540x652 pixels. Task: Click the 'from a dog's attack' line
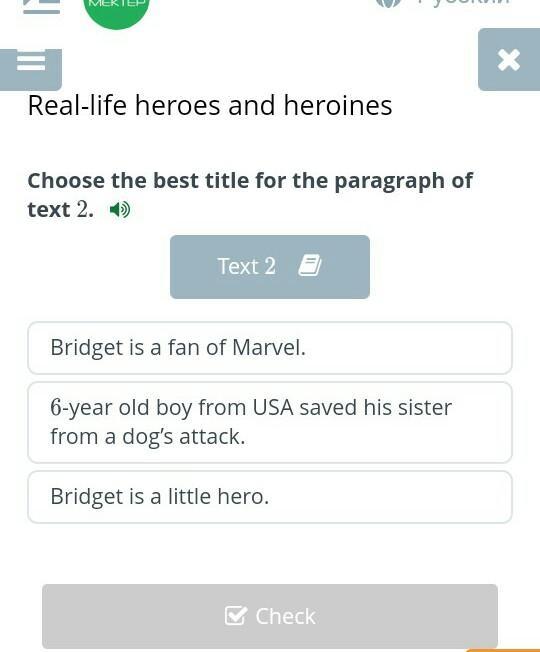tap(148, 437)
